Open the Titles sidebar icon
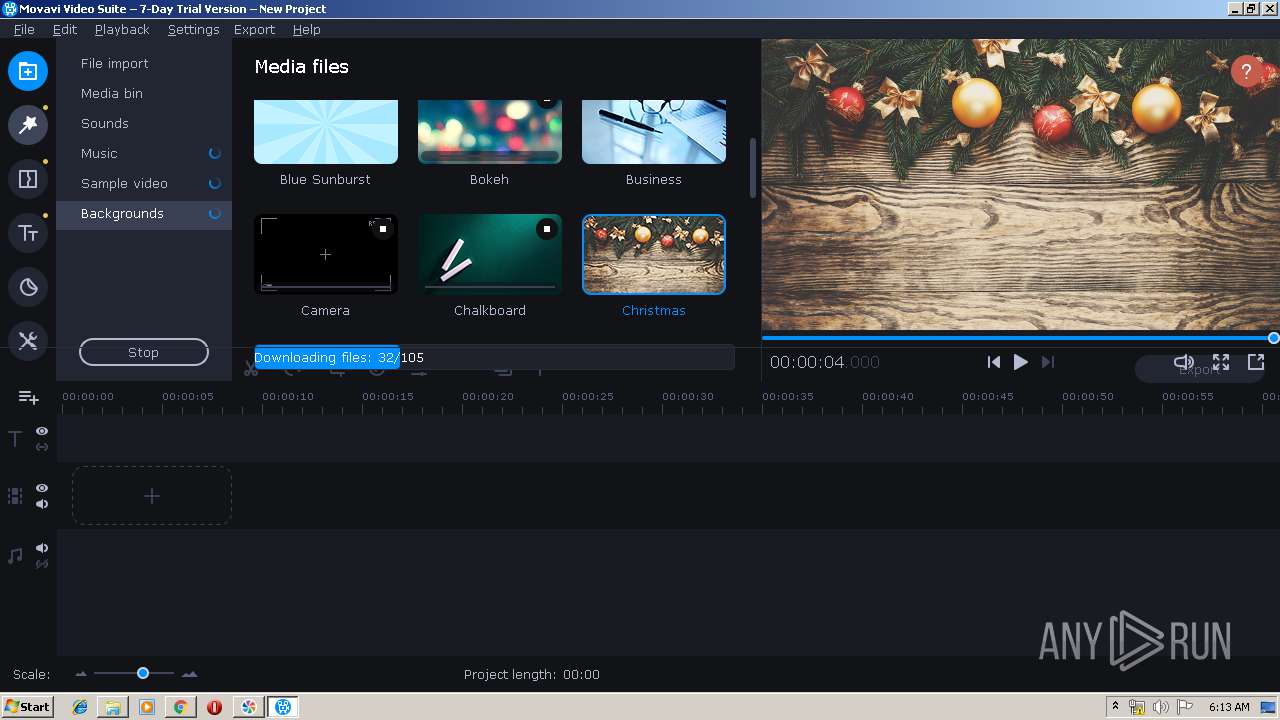The image size is (1280, 720). [28, 233]
